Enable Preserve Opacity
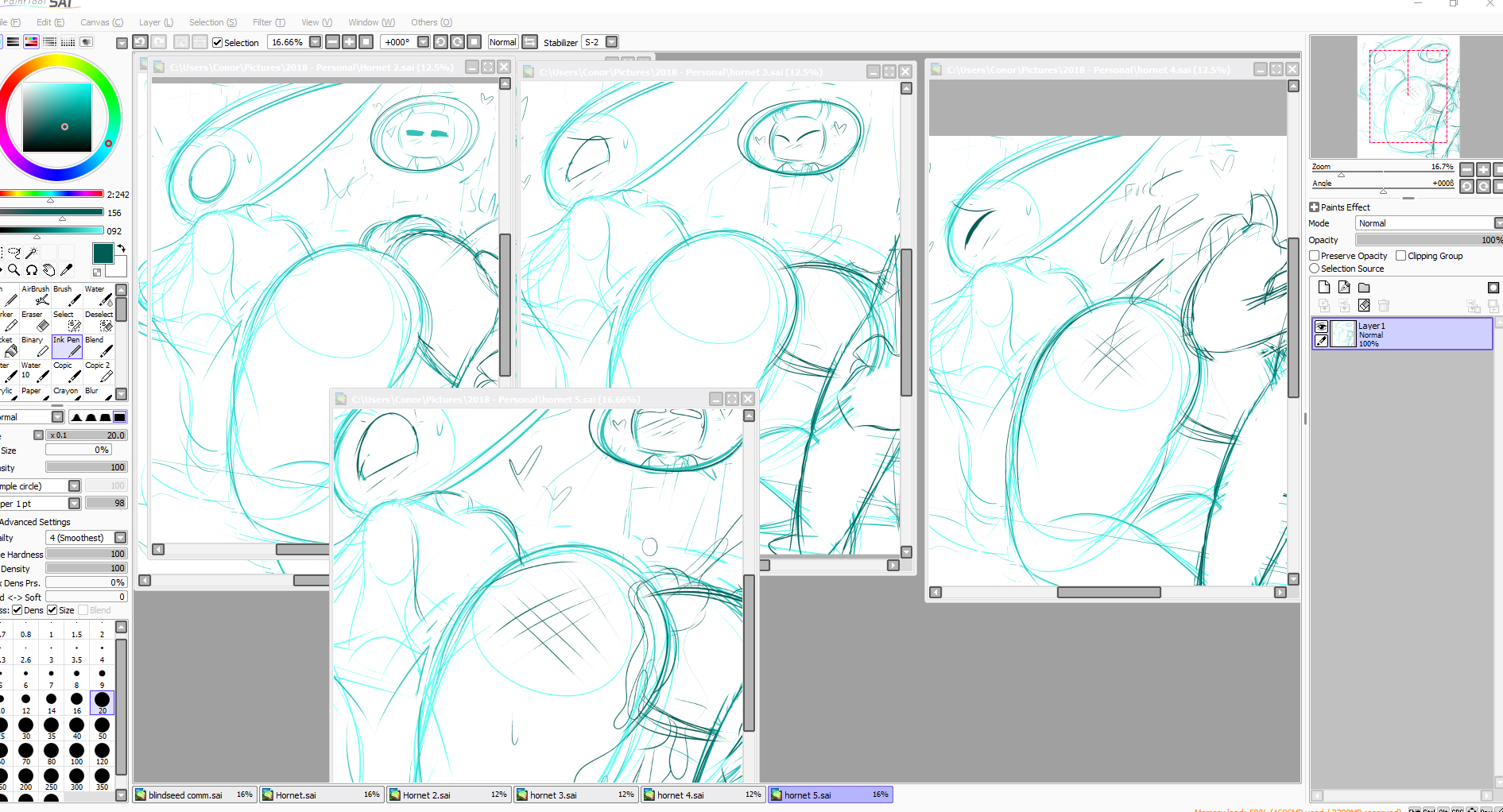This screenshot has height=812, width=1503. (x=1315, y=256)
